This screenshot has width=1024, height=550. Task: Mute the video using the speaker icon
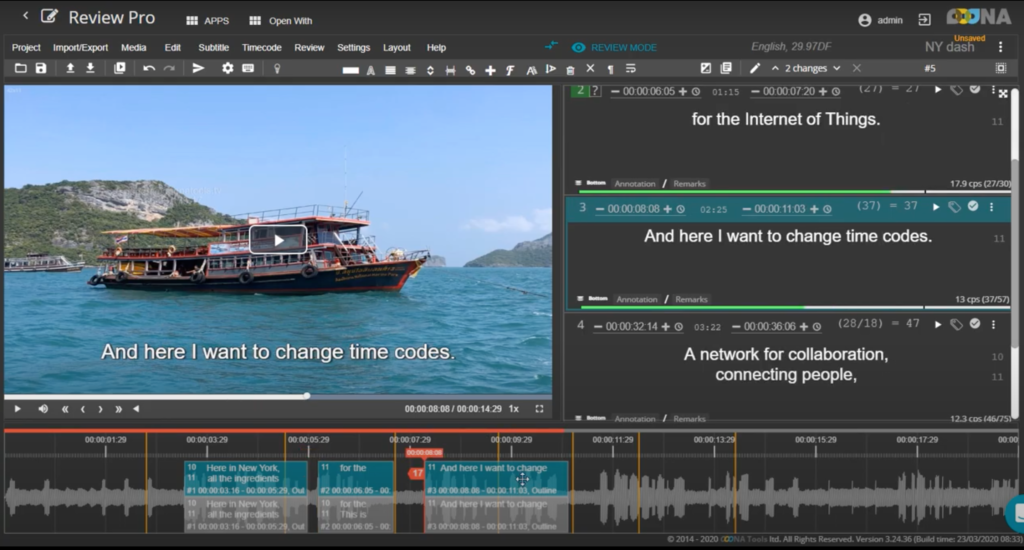[x=43, y=409]
